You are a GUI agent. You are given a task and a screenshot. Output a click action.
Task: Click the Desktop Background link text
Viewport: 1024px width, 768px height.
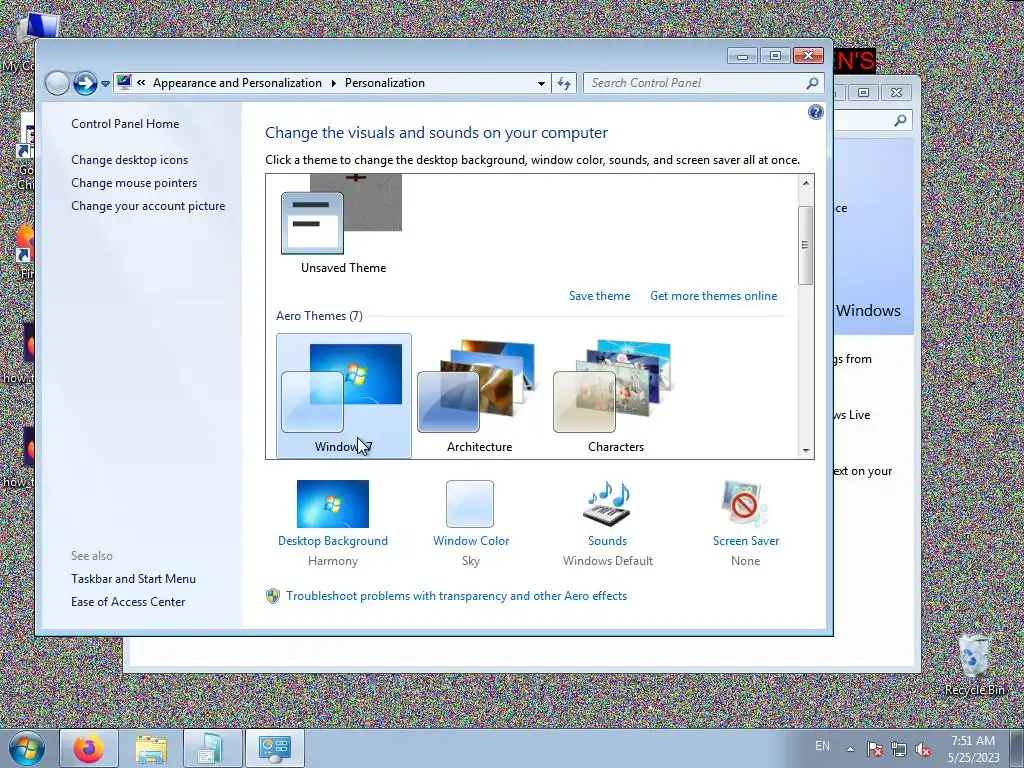[x=333, y=541]
